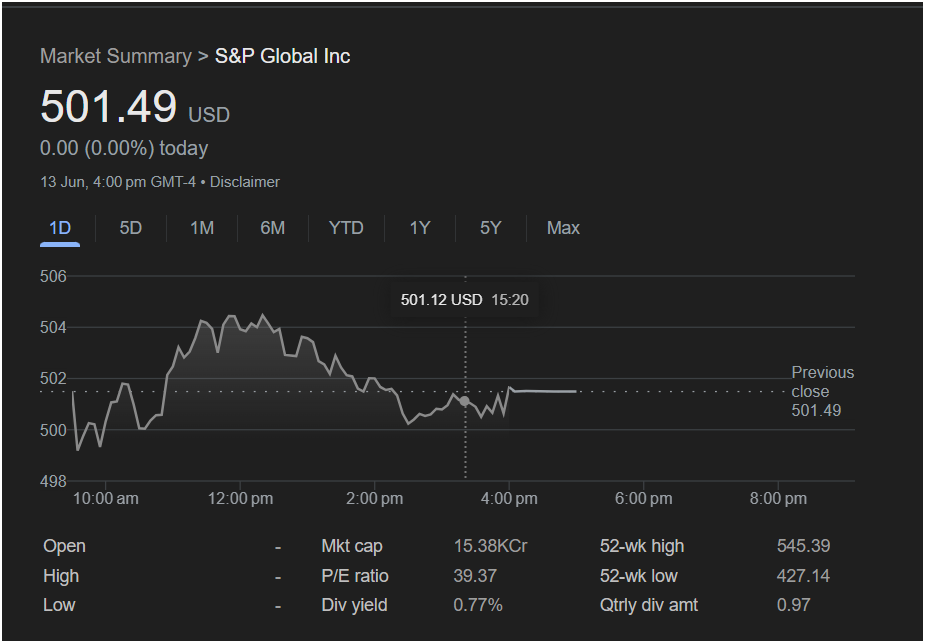The image size is (925, 643).
Task: Click the Market Summary breadcrumb link
Action: [x=115, y=56]
